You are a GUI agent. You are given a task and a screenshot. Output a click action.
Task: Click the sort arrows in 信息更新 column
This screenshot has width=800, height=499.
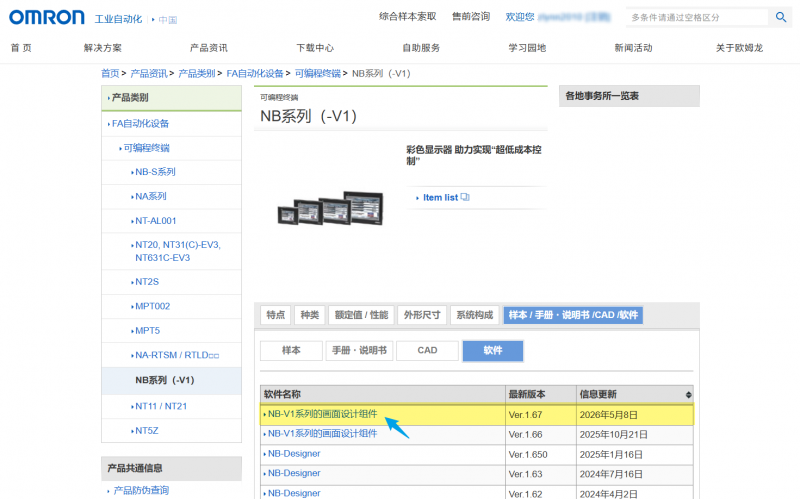(x=688, y=395)
